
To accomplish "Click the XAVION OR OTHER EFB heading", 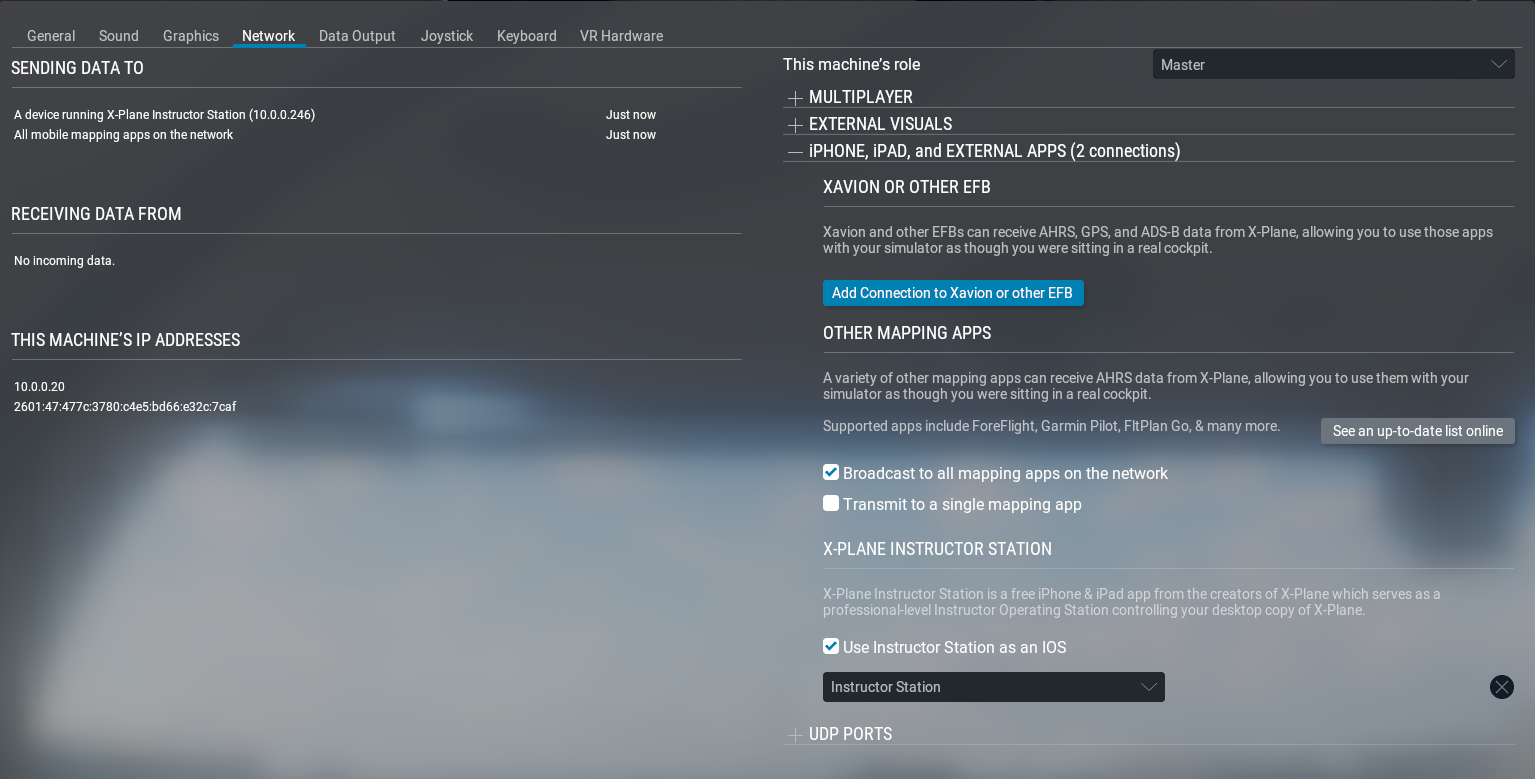I will click(x=907, y=187).
